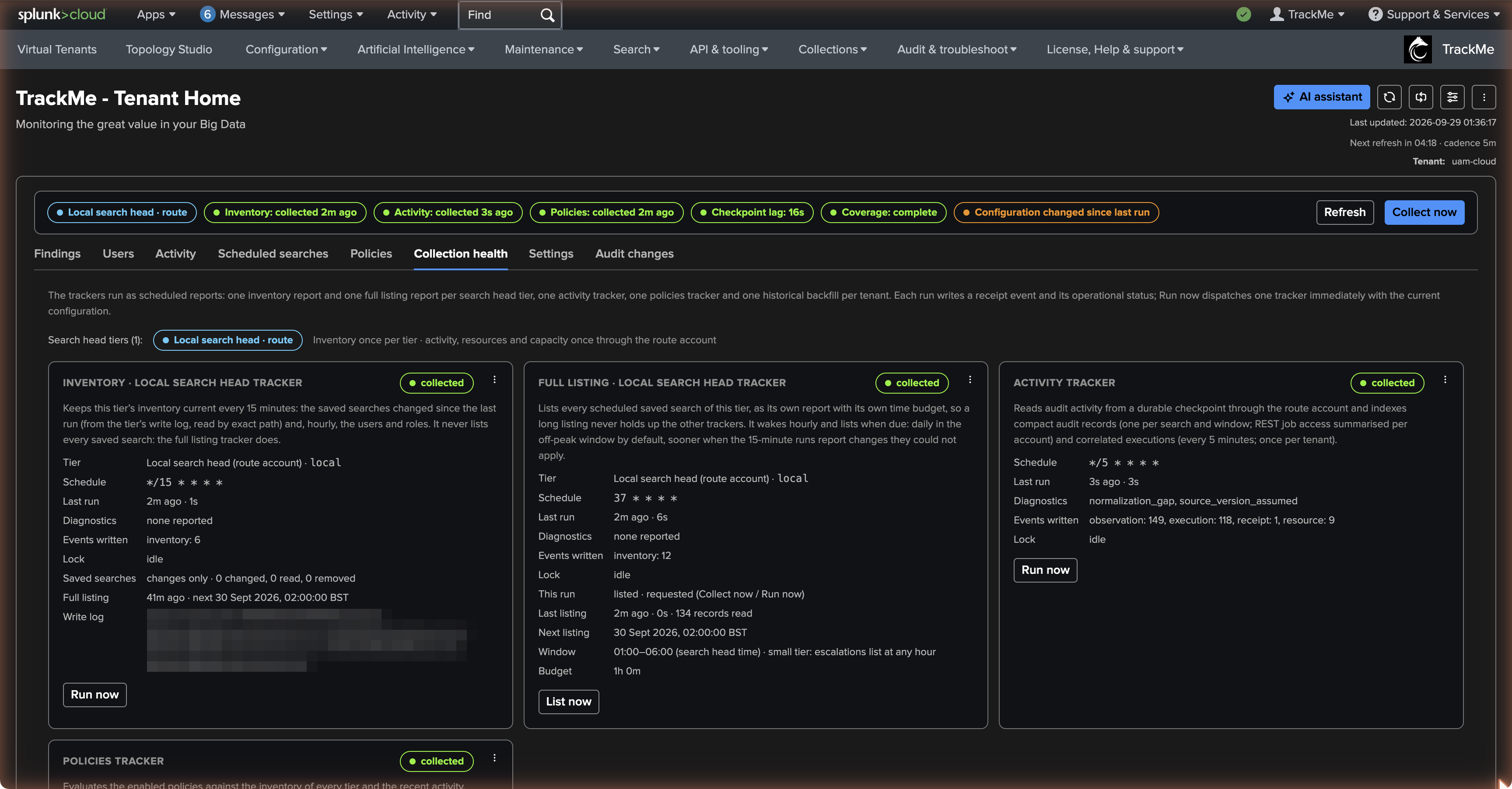Viewport: 1512px width, 789px height.
Task: Expand the Audit & troubleshoot menu
Action: point(957,49)
